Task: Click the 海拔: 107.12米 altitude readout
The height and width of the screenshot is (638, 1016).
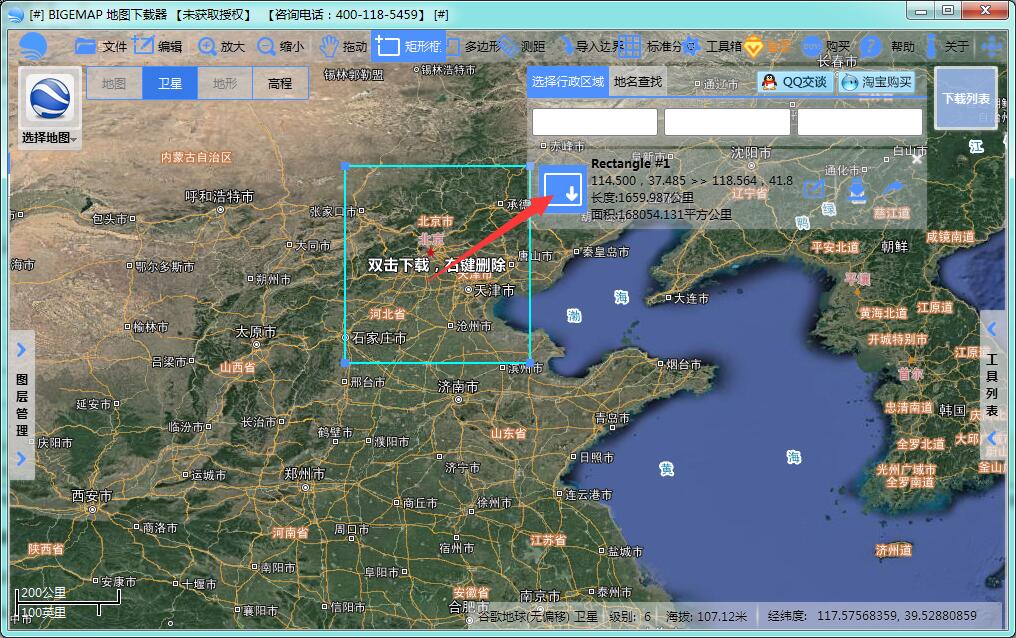Action: click(706, 616)
